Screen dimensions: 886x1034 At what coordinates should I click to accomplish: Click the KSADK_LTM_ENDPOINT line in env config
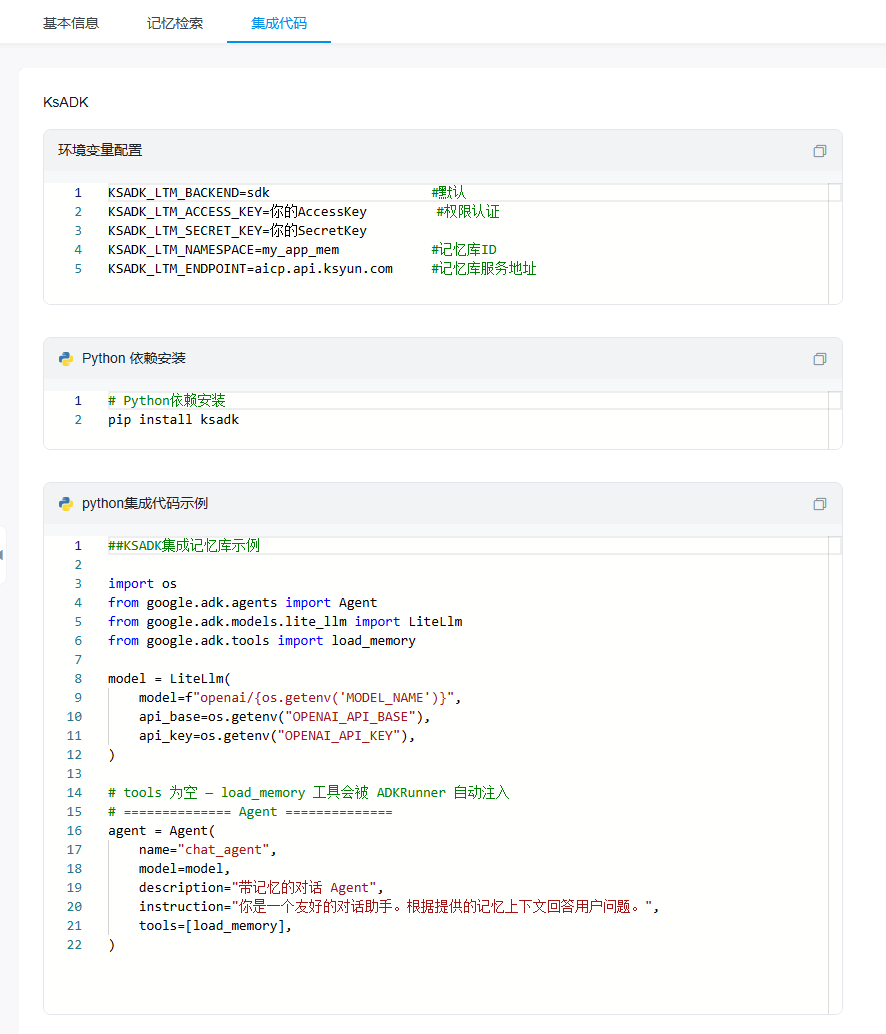(x=250, y=269)
